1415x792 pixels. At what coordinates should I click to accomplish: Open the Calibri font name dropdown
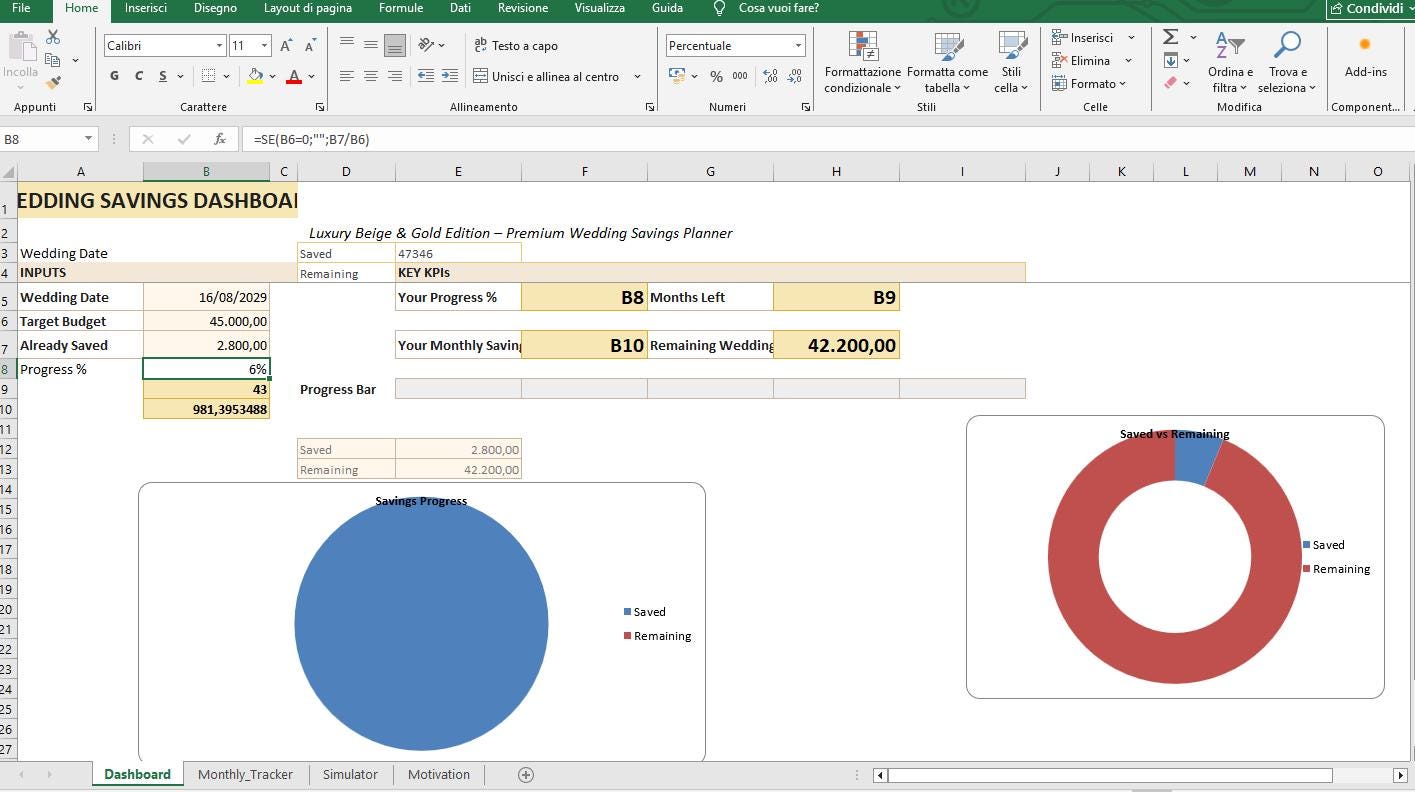tap(219, 46)
